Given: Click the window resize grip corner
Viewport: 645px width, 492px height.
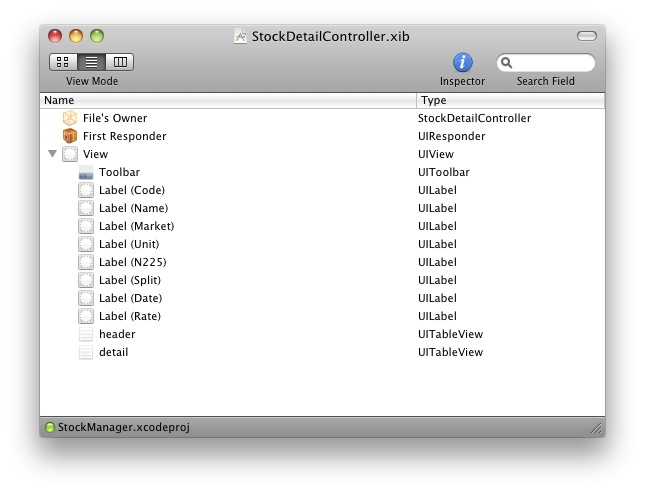Looking at the screenshot, I should [x=596, y=428].
